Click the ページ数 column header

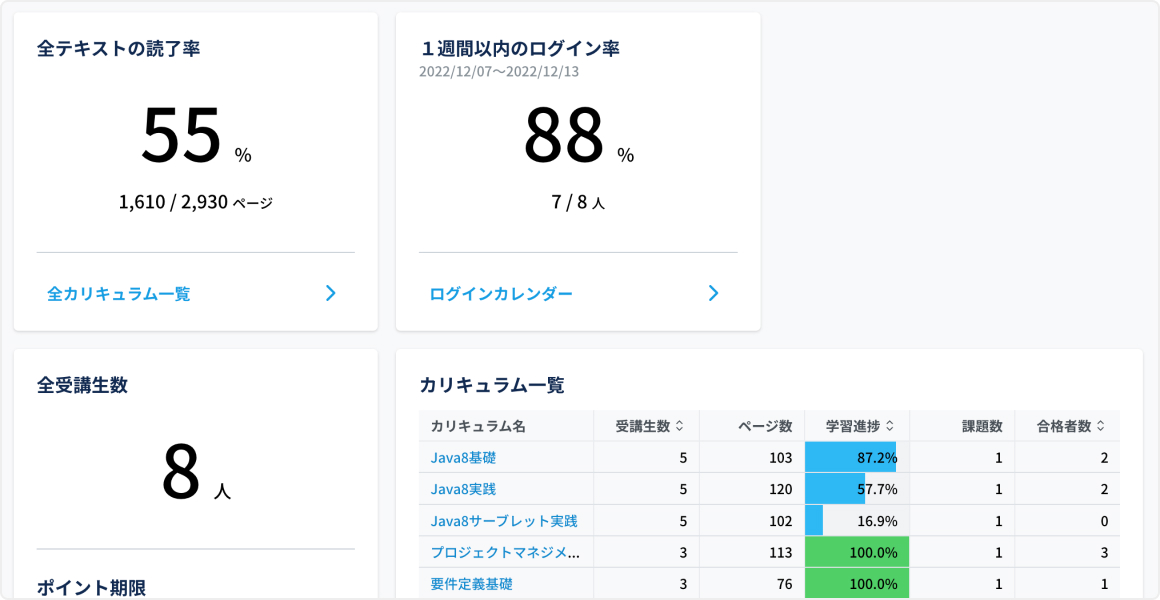pos(765,426)
